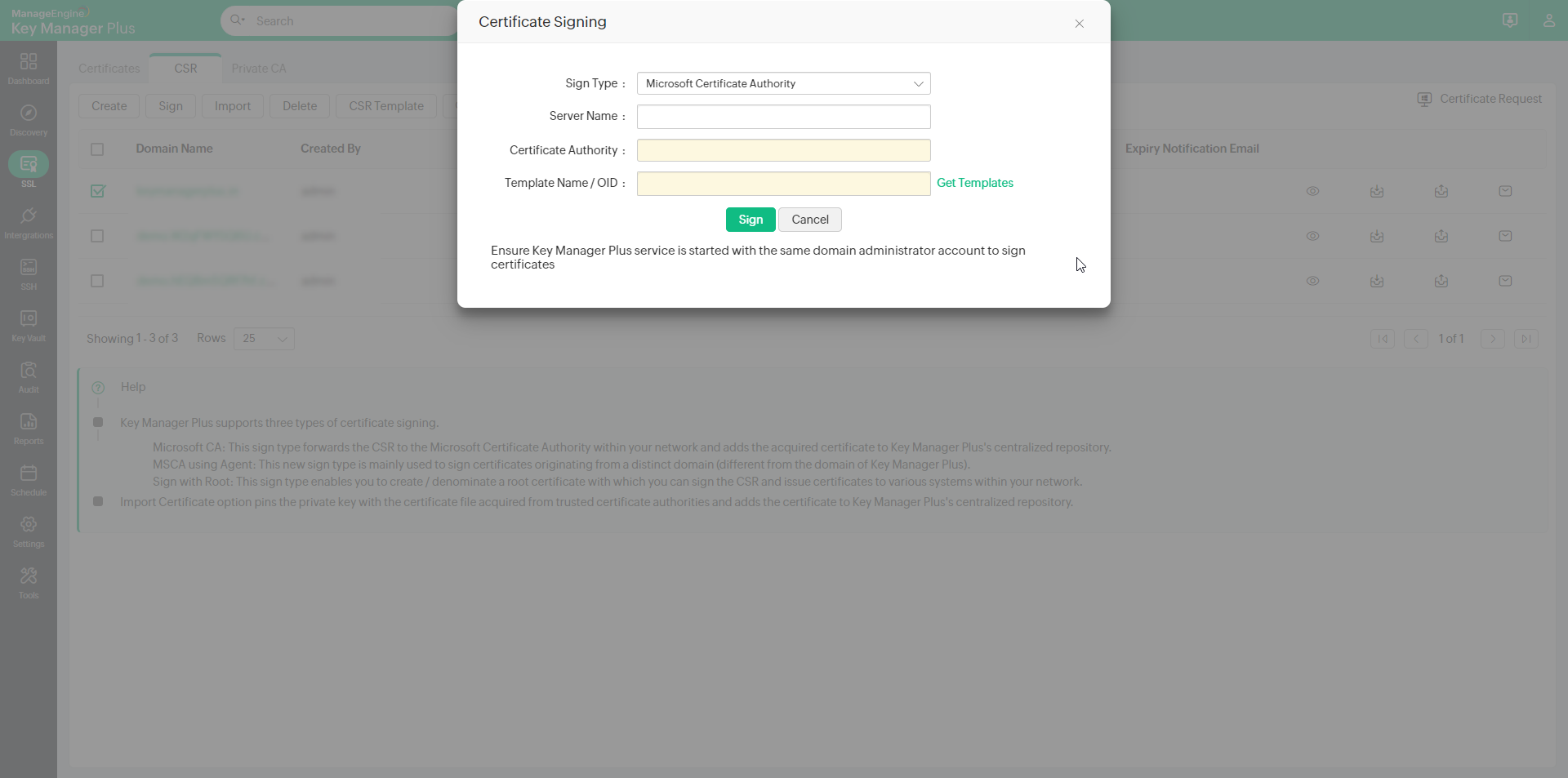The width and height of the screenshot is (1568, 778).
Task: Switch to the Private CA tab
Action: [259, 69]
